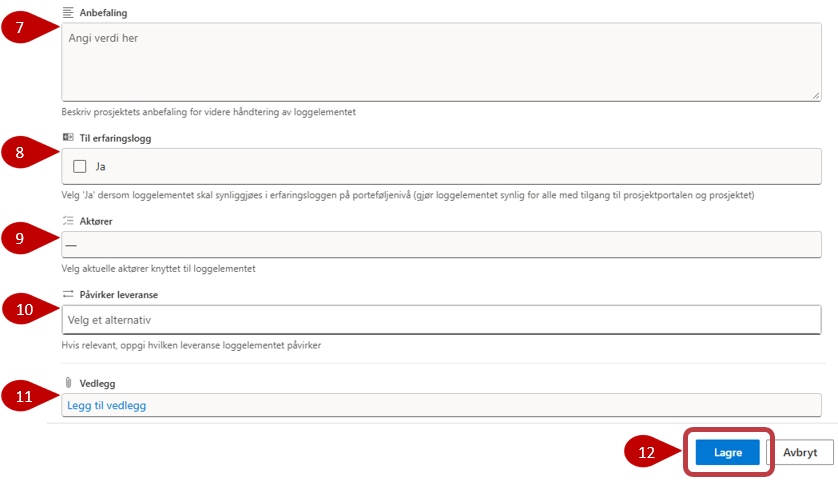The height and width of the screenshot is (480, 838).
Task: Click red step marker number 8
Action: pos(19,153)
